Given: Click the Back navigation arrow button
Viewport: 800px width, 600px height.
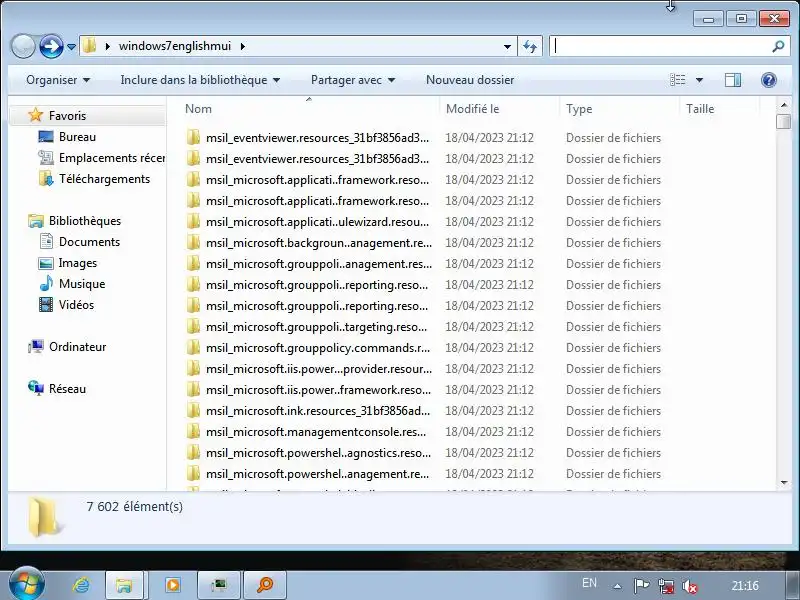Looking at the screenshot, I should tap(22, 46).
